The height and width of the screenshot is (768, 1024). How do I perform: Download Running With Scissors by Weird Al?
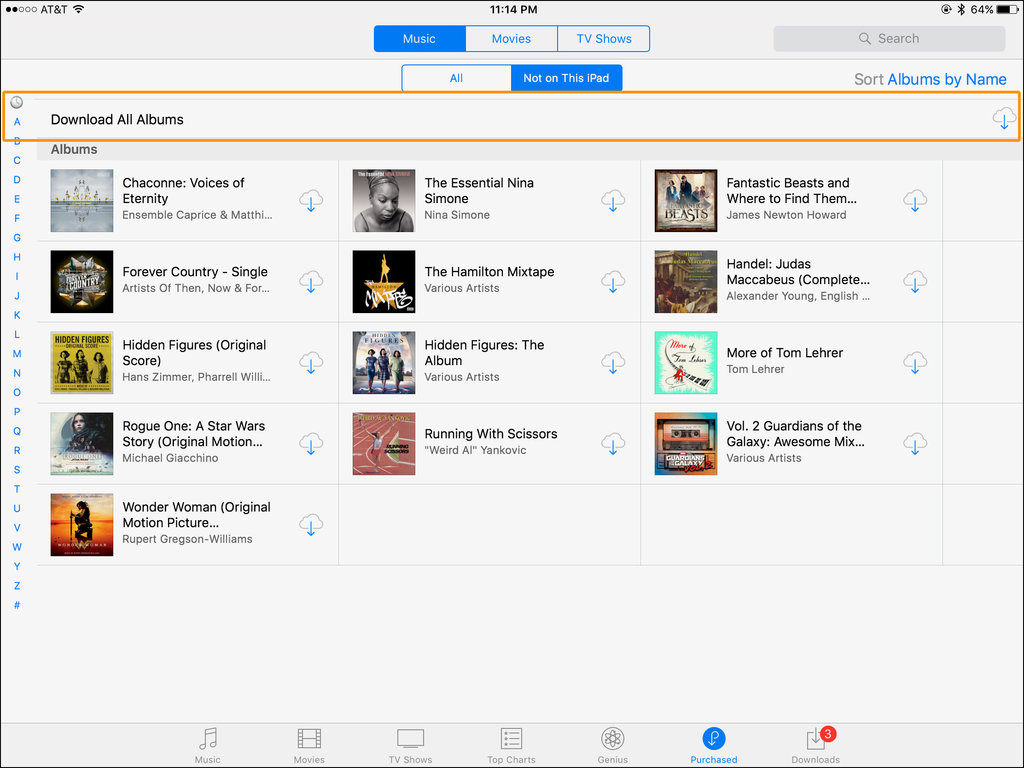coord(613,444)
